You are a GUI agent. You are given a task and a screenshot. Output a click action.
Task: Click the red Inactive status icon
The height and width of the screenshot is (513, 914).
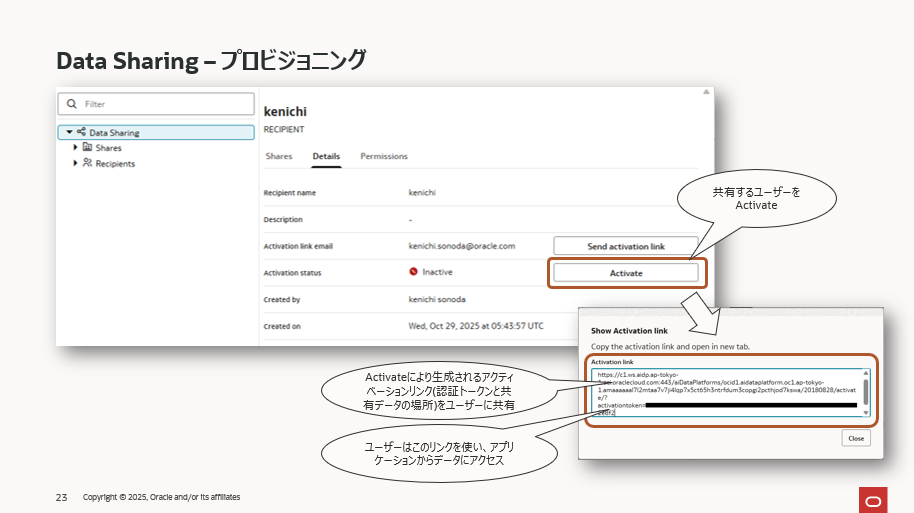pos(413,272)
